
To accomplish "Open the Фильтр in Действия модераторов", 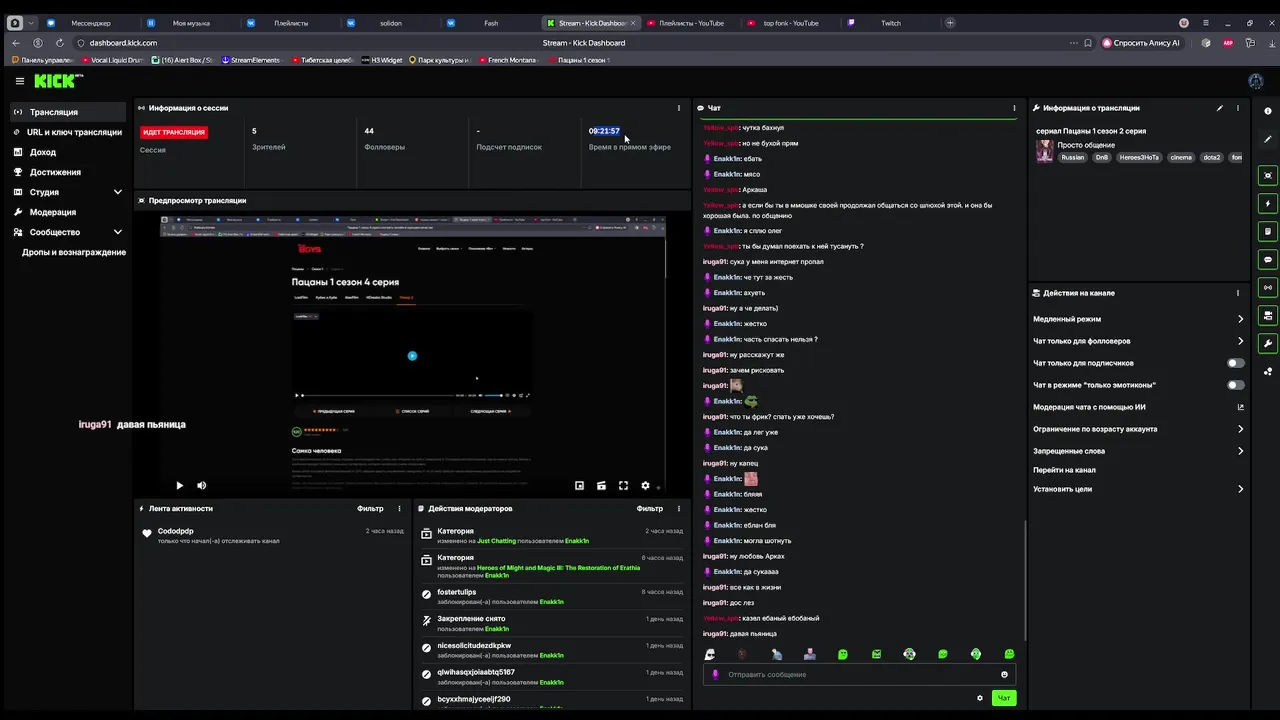I will [650, 508].
